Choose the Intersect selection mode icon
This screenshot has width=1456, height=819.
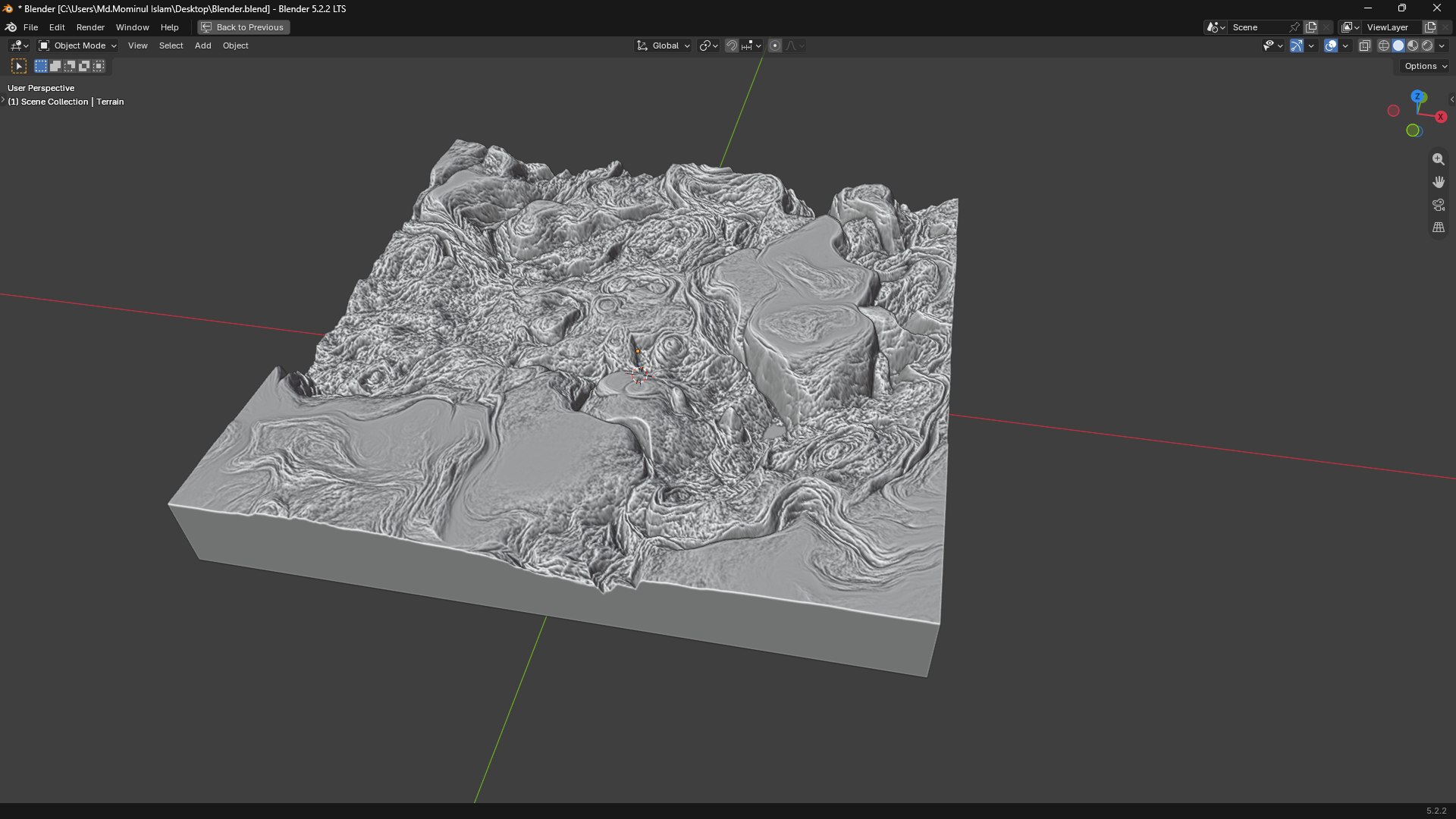pyautogui.click(x=99, y=66)
